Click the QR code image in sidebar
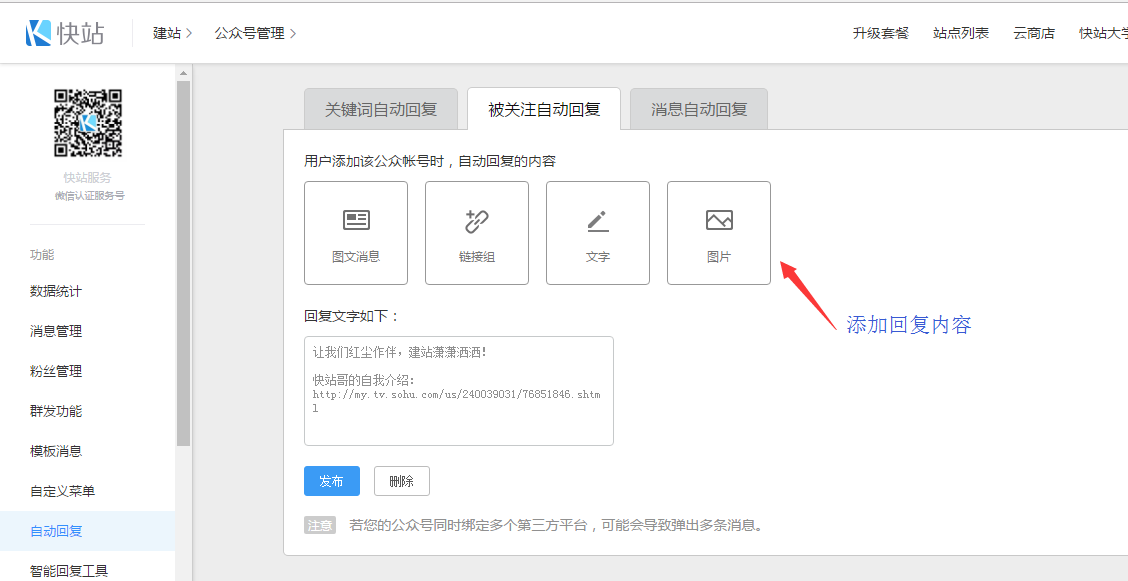The image size is (1128, 581). [88, 123]
